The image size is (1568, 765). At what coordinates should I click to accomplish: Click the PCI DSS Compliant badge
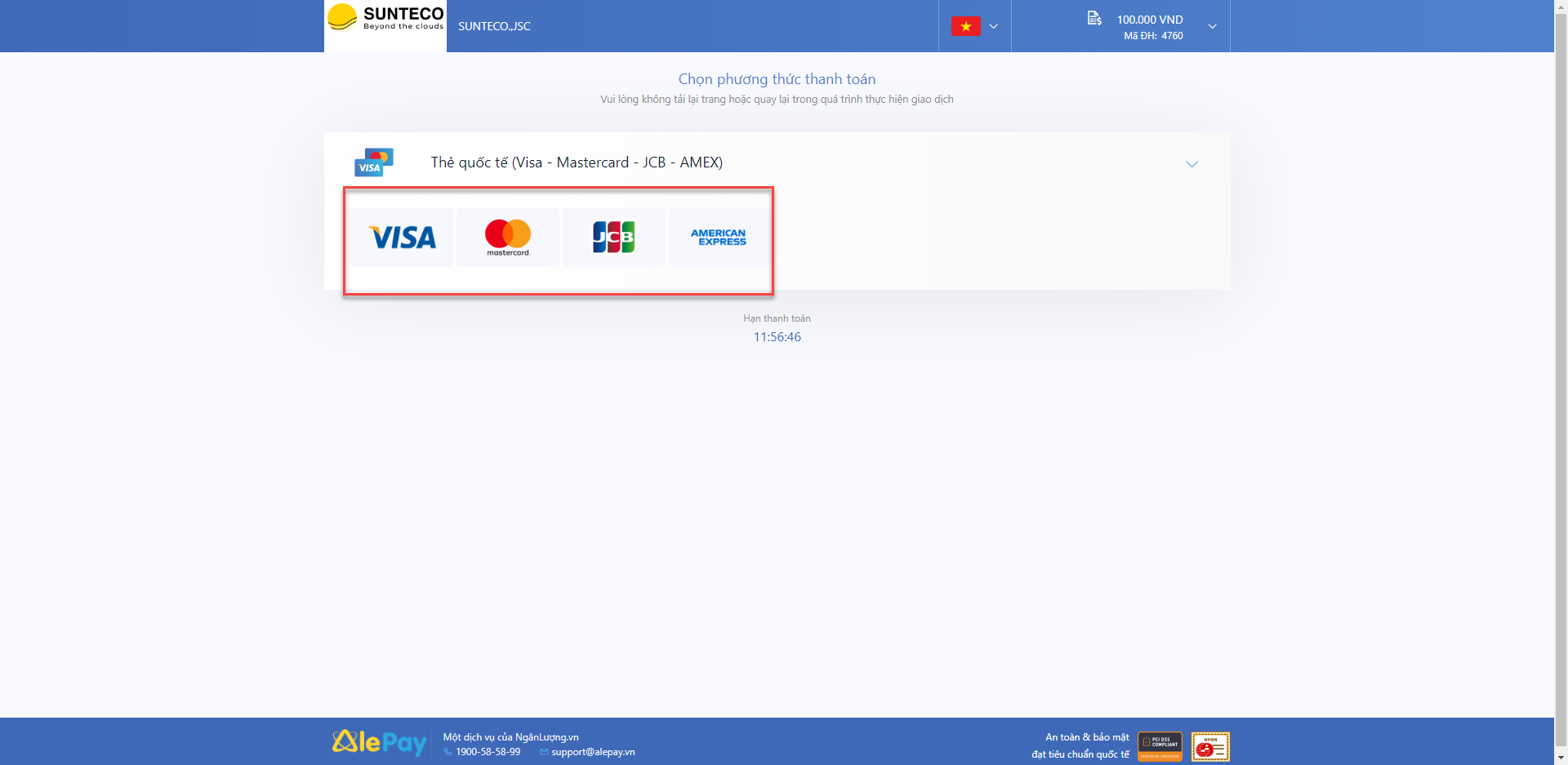click(x=1160, y=746)
